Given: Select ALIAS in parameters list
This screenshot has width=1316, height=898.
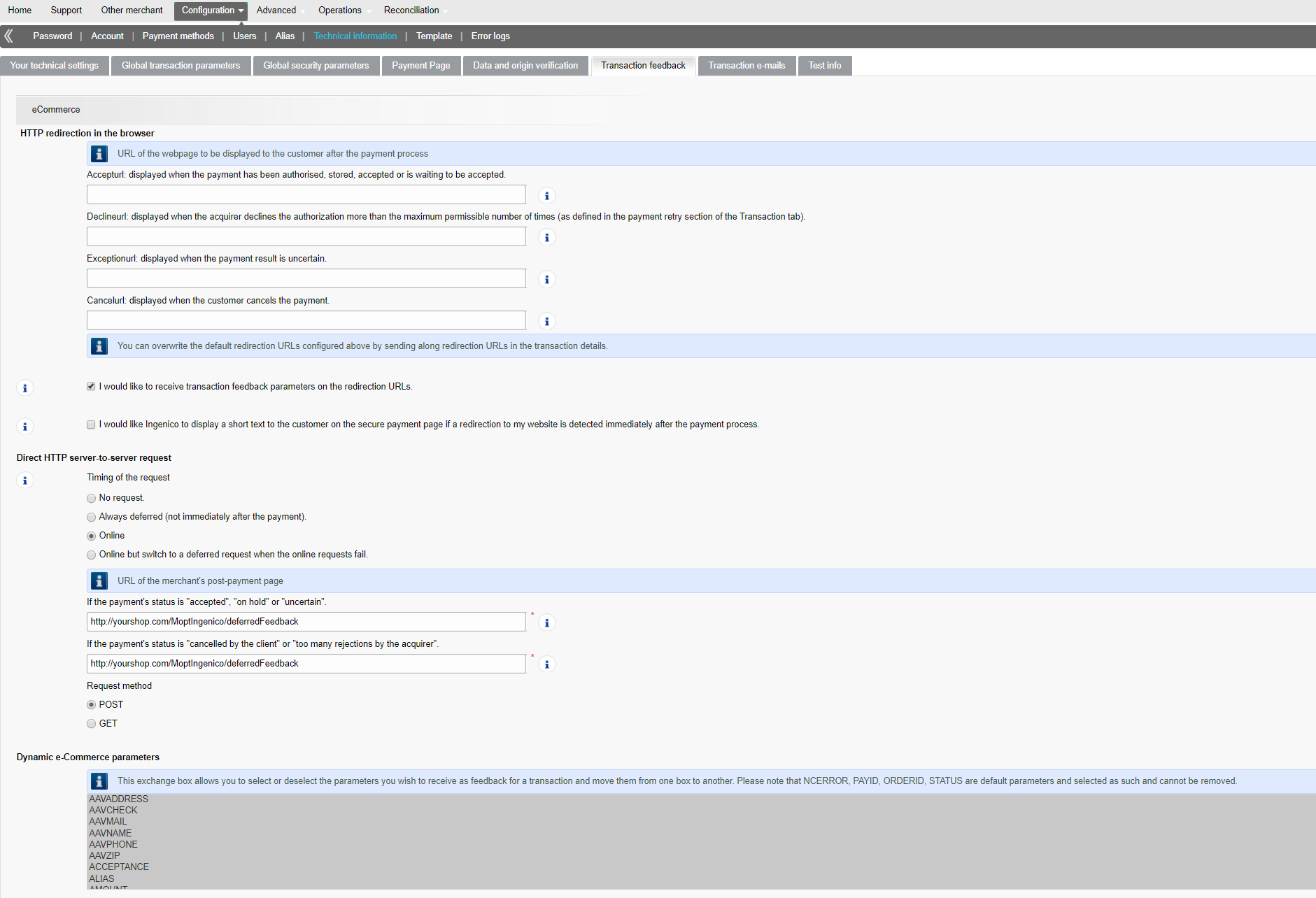Looking at the screenshot, I should click(x=101, y=879).
